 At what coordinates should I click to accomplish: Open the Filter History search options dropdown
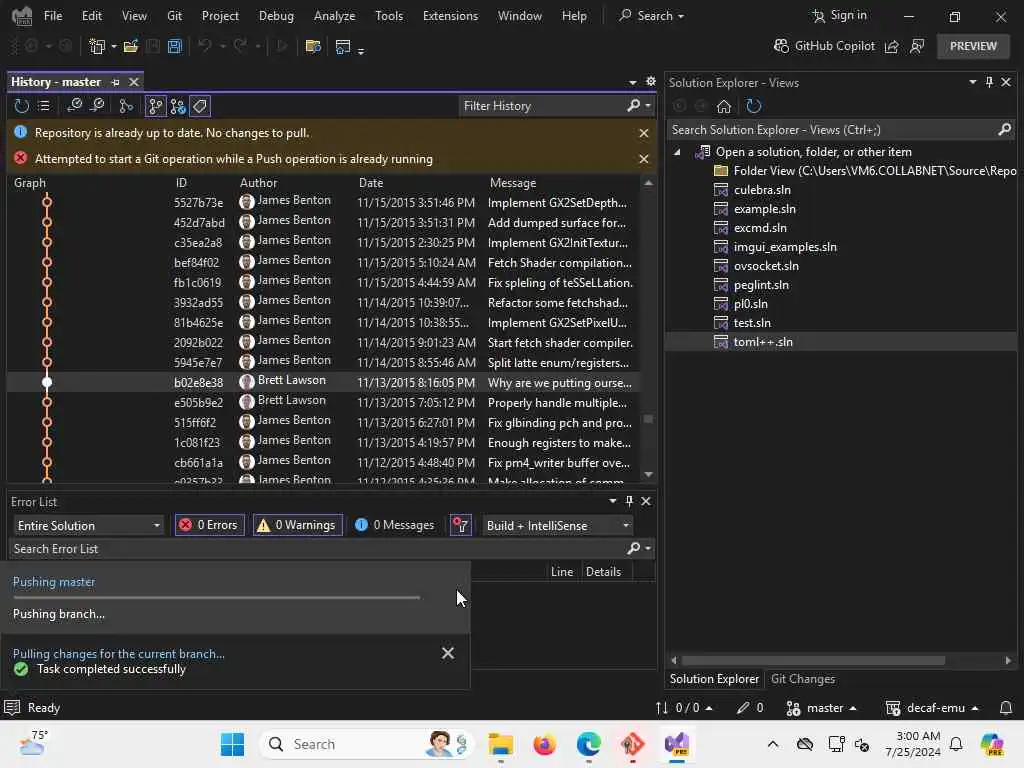click(648, 106)
